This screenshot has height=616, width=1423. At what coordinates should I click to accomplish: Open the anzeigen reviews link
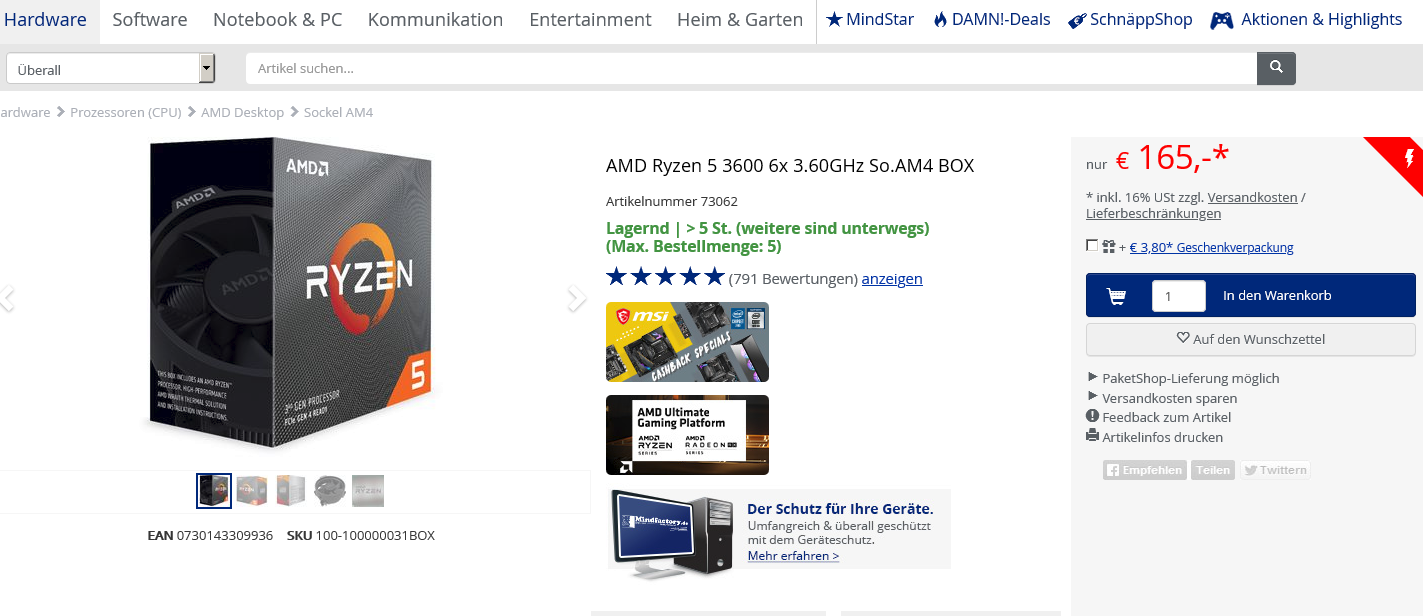pos(892,279)
